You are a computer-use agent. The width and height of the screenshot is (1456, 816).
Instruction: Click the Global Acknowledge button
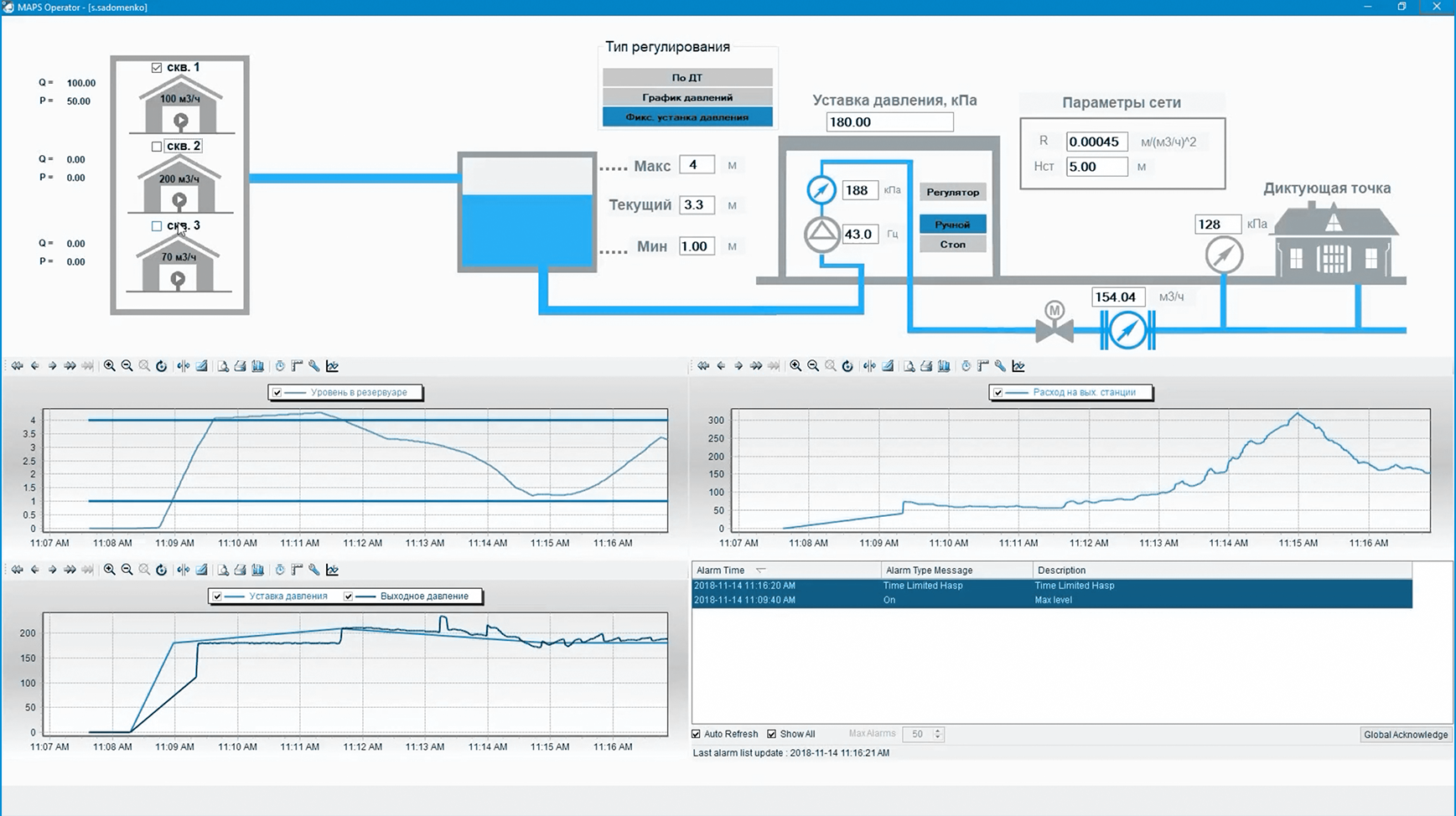pyautogui.click(x=1405, y=735)
